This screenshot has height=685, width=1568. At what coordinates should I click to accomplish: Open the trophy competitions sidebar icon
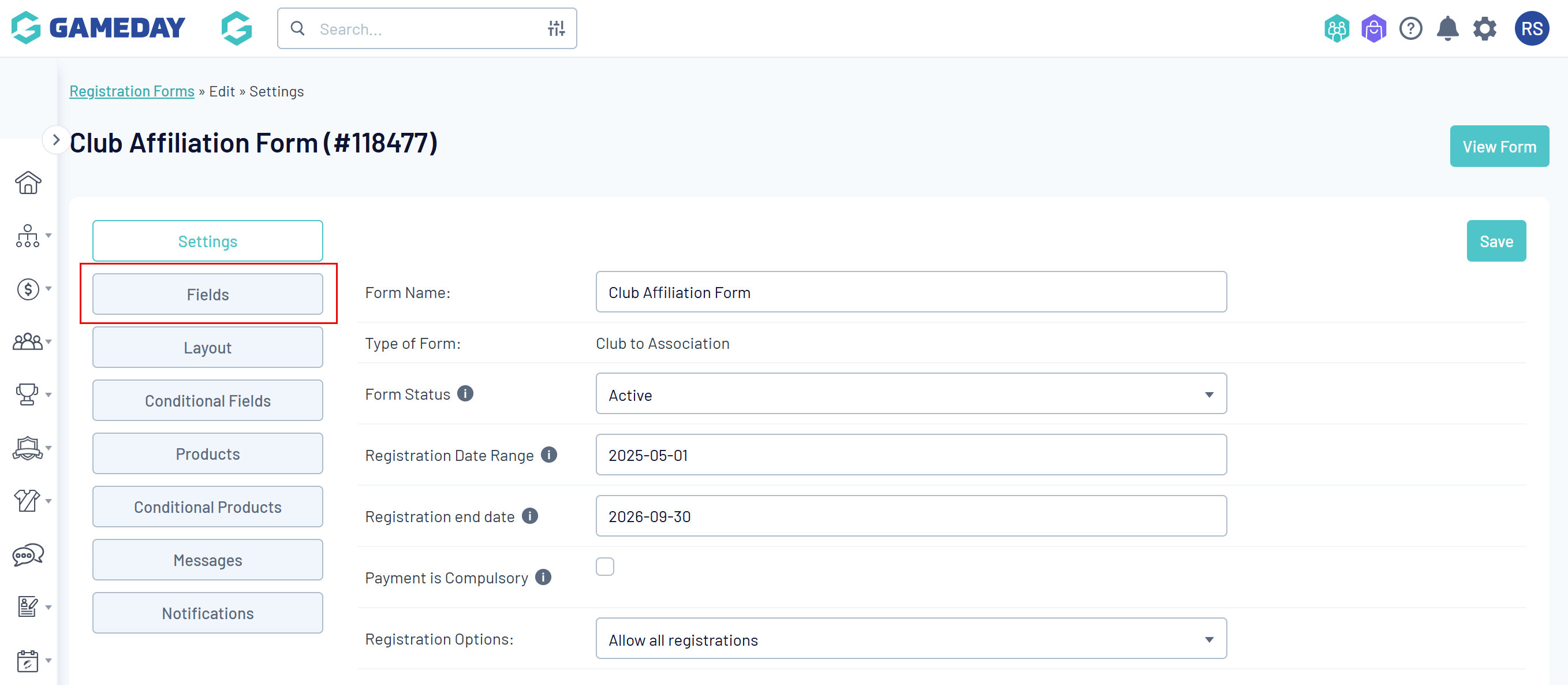click(x=27, y=394)
